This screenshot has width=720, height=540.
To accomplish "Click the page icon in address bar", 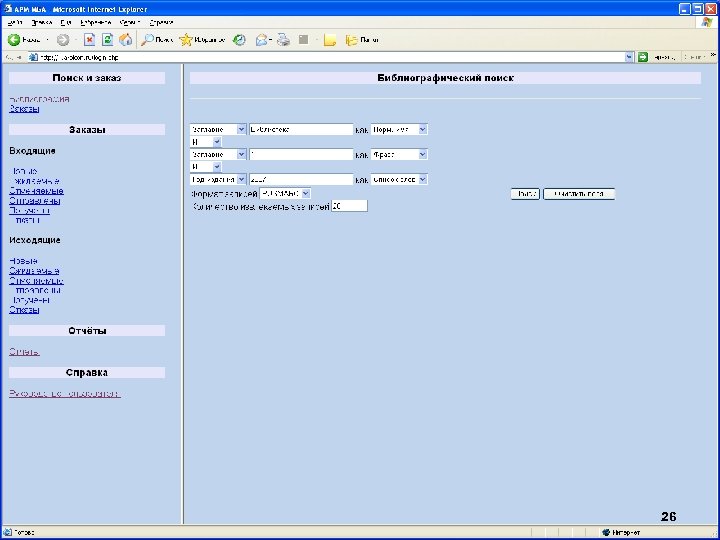I will coord(33,57).
